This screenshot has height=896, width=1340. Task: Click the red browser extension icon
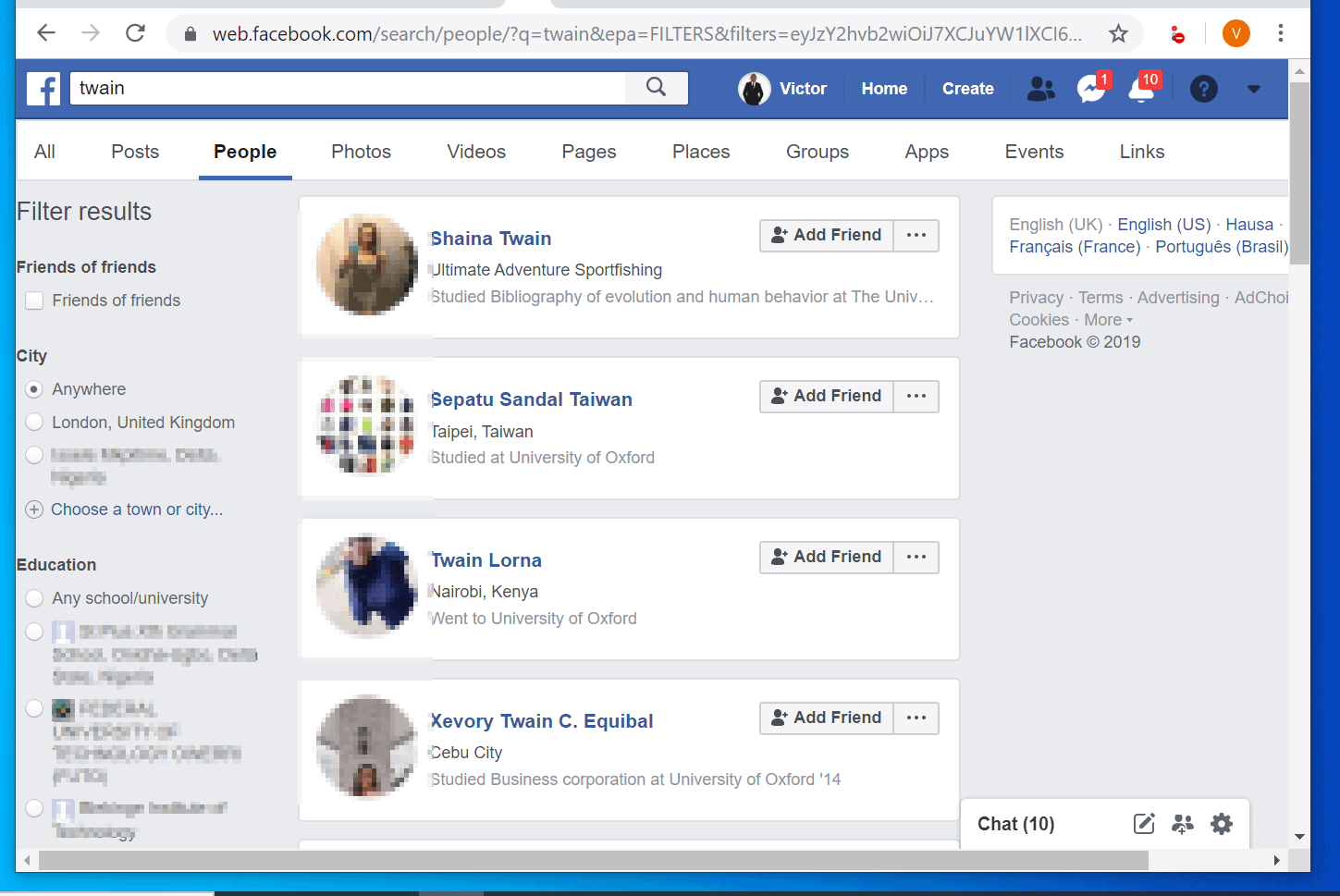(x=1177, y=35)
